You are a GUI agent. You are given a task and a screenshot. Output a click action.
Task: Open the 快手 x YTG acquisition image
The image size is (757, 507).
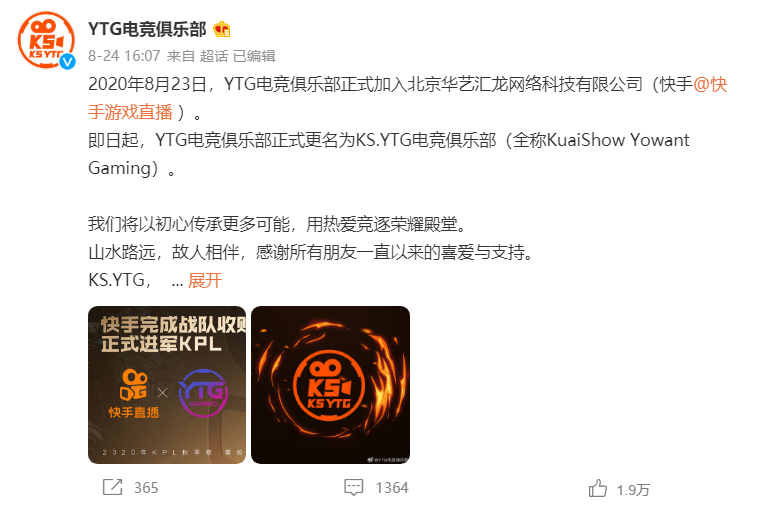pos(167,385)
